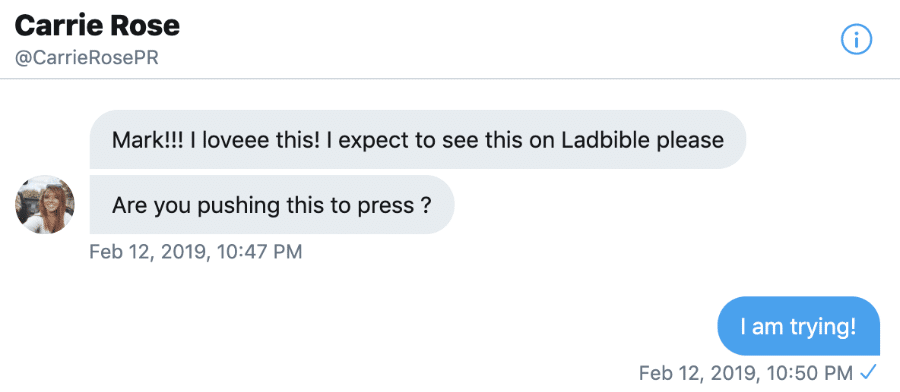Select the "Mark!!! I loveee this!" message bubble
The image size is (900, 392).
coord(418,139)
